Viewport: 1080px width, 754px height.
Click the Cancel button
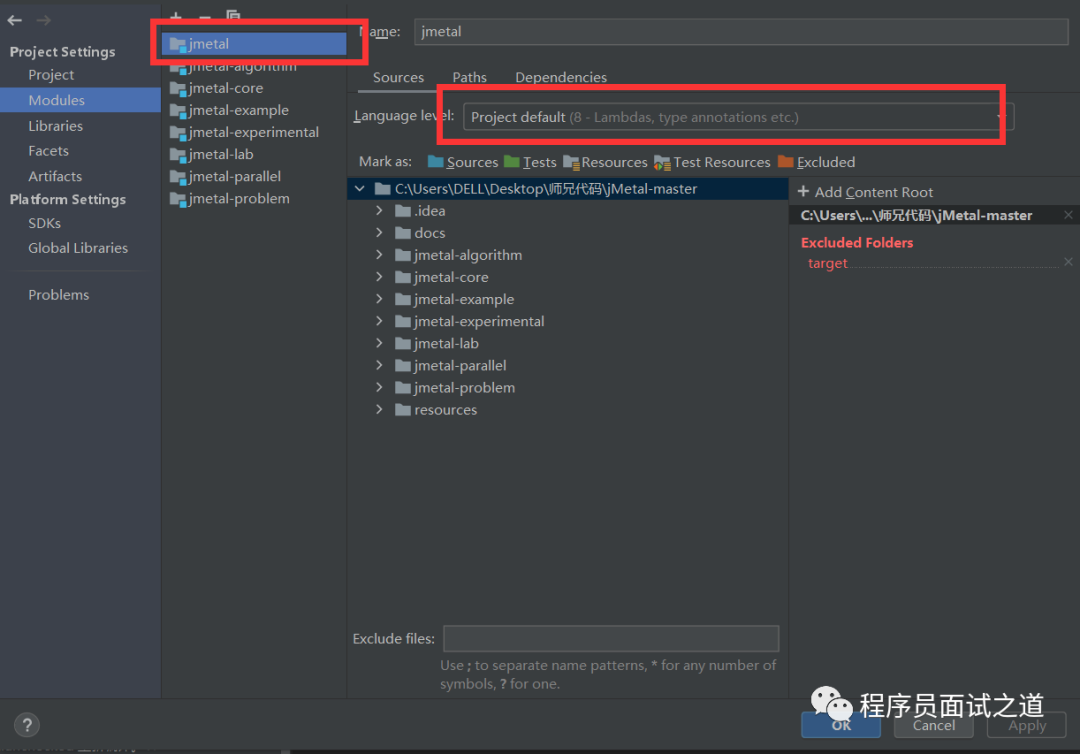tap(933, 725)
